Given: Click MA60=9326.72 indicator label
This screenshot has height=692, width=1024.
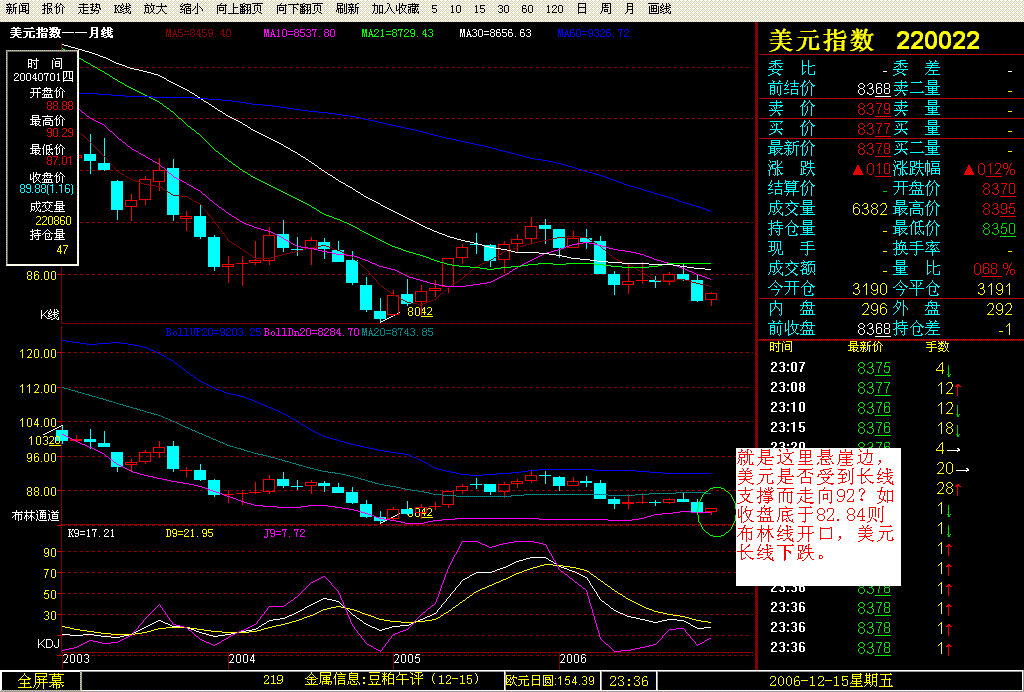Looking at the screenshot, I should pos(594,33).
